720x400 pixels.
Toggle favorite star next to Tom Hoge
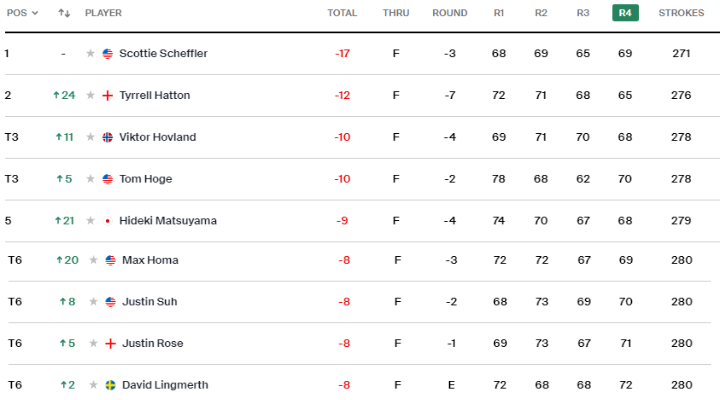click(x=90, y=179)
